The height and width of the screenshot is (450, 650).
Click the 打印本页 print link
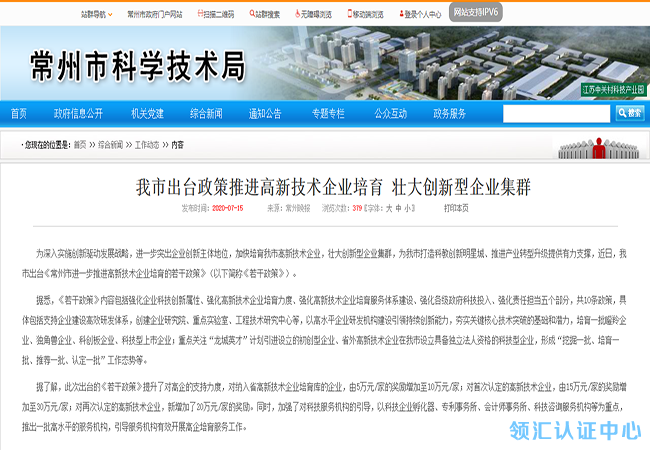point(456,208)
